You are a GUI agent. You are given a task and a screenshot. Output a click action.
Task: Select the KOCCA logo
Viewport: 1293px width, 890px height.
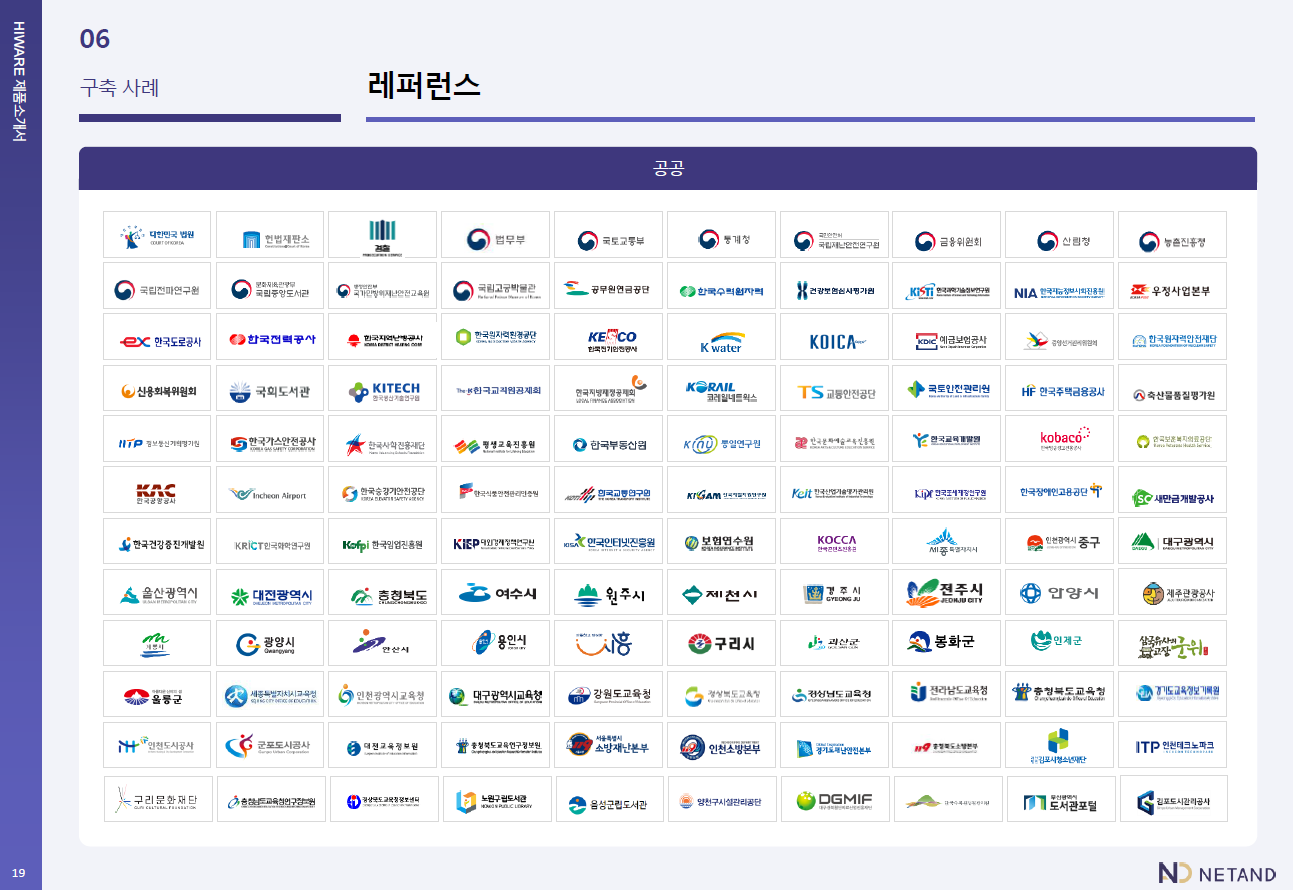click(x=834, y=543)
